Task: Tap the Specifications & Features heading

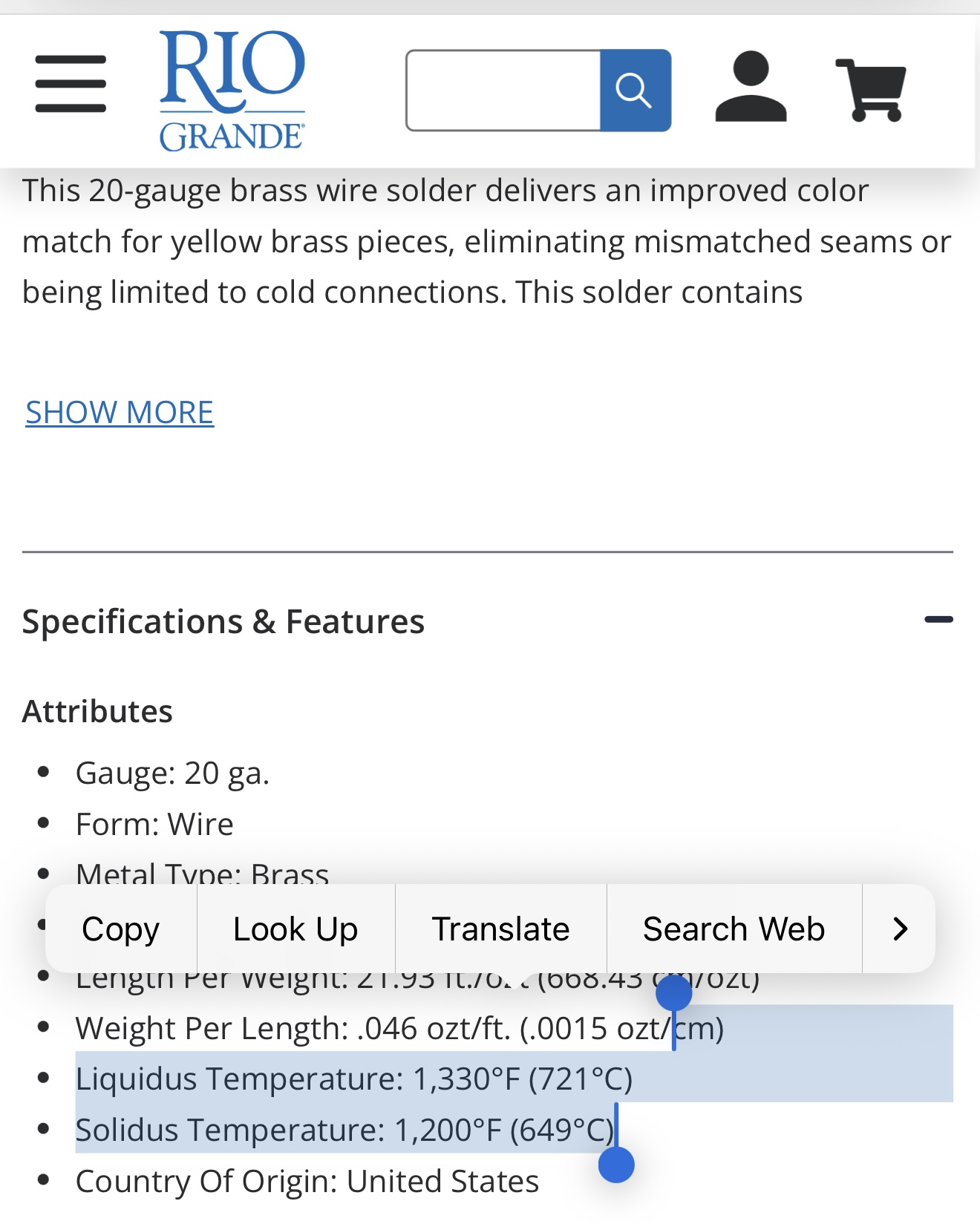Action: coord(223,622)
